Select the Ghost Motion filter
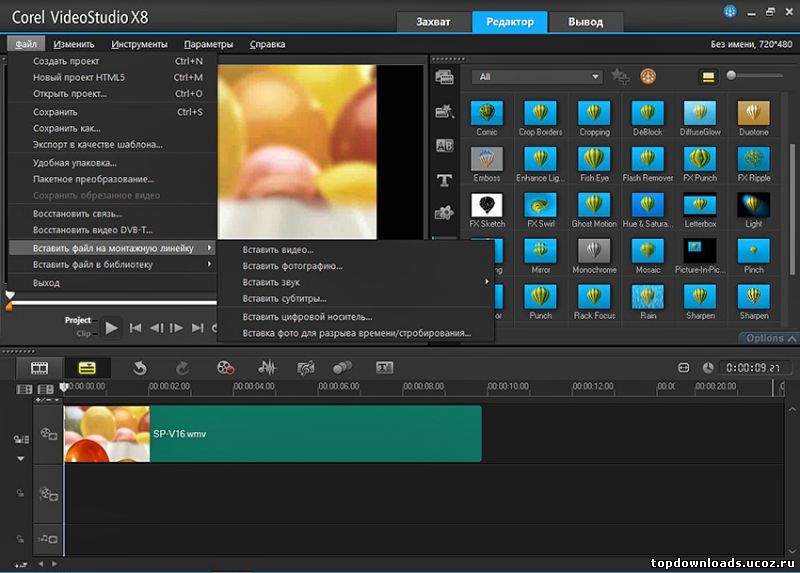Screen dimensions: 800x573 coord(594,204)
